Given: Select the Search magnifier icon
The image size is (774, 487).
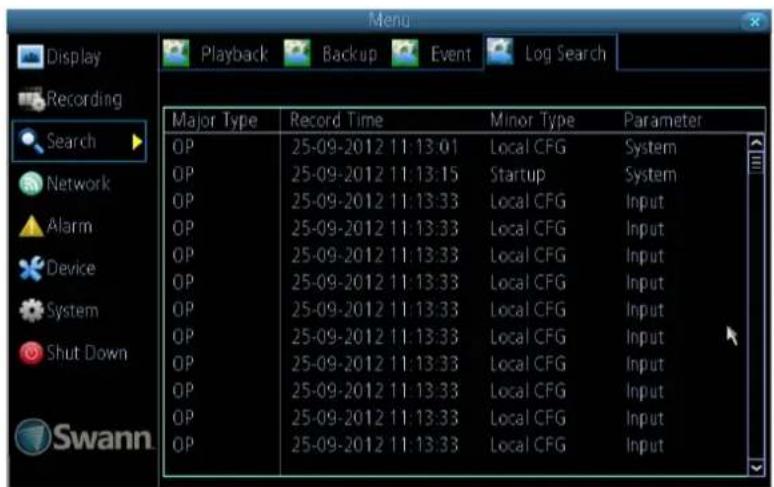Looking at the screenshot, I should pos(31,142).
